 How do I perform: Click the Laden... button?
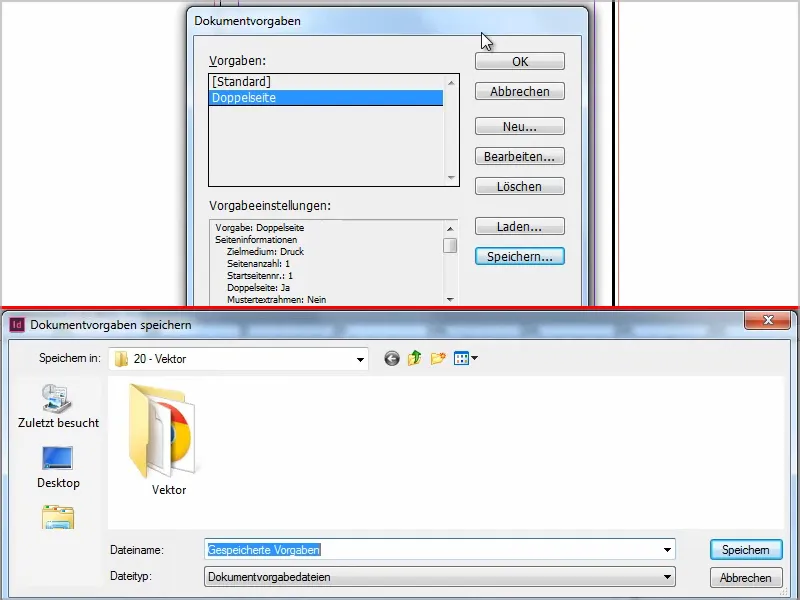[519, 226]
